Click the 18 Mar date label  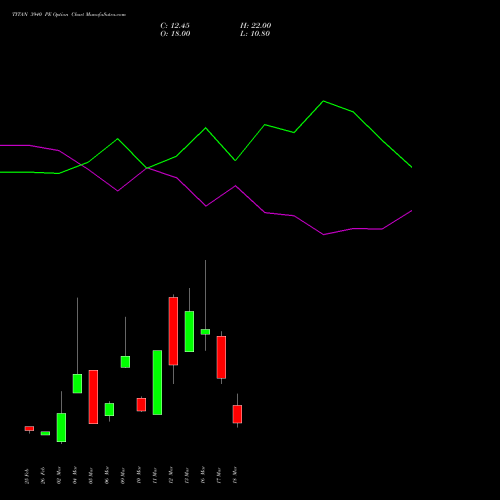235,475
